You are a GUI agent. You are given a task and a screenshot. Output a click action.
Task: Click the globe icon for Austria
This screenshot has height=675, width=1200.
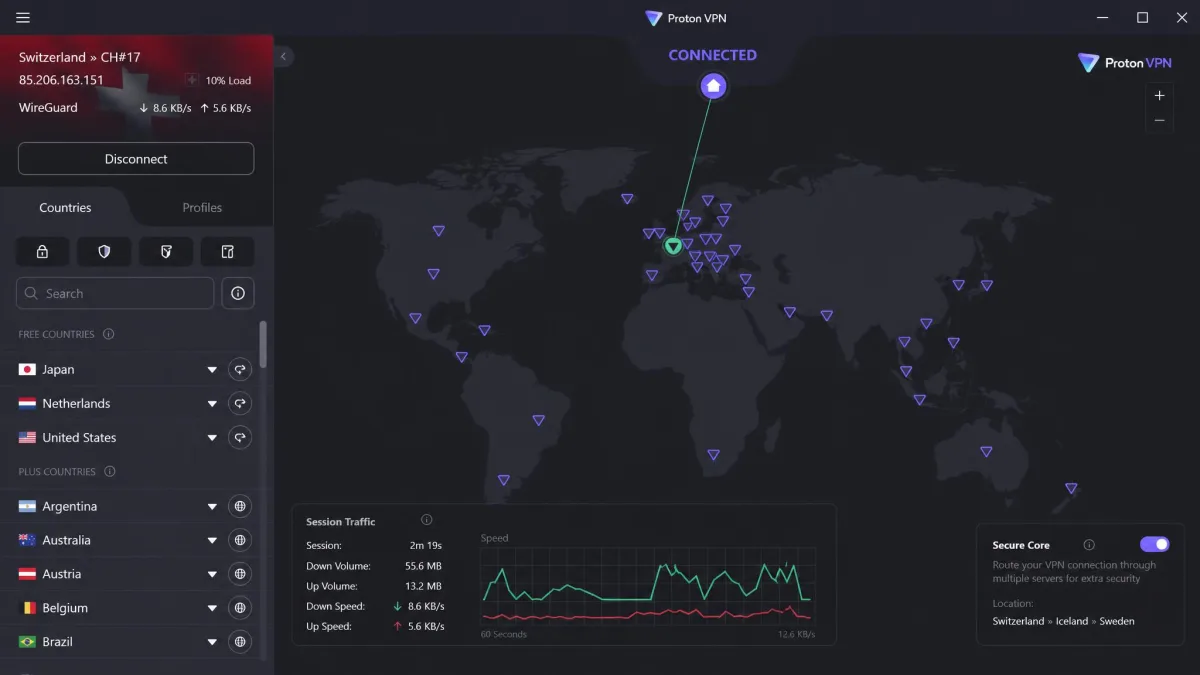click(239, 574)
